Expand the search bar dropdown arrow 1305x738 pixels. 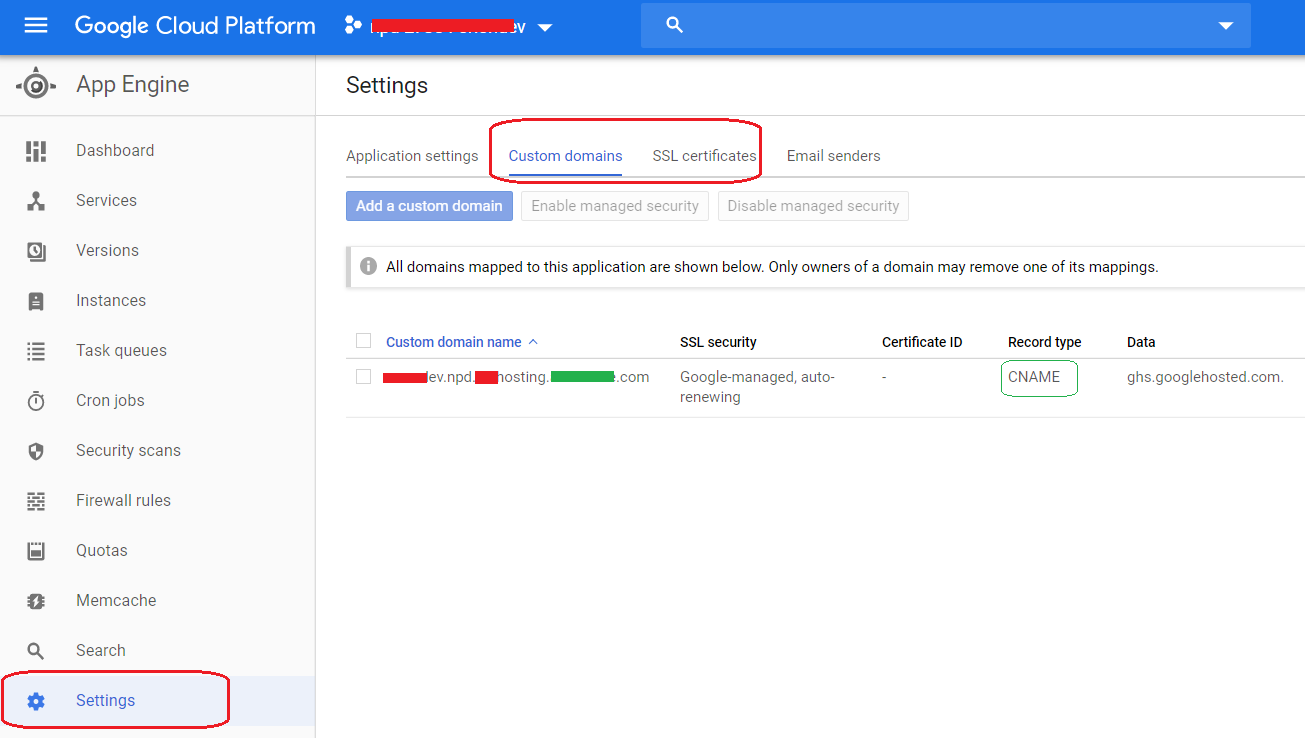tap(1225, 25)
